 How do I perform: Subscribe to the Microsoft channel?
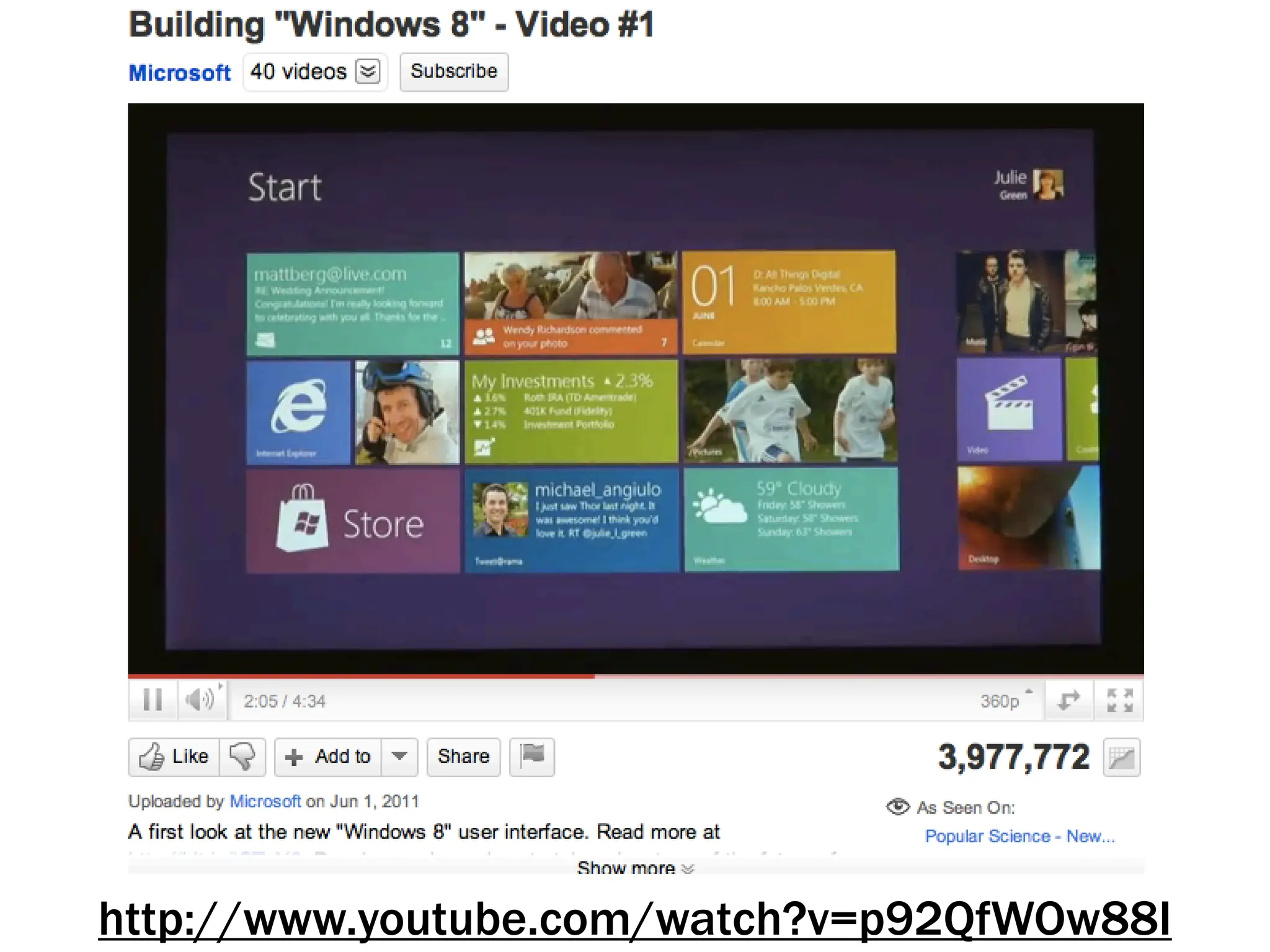tap(454, 72)
